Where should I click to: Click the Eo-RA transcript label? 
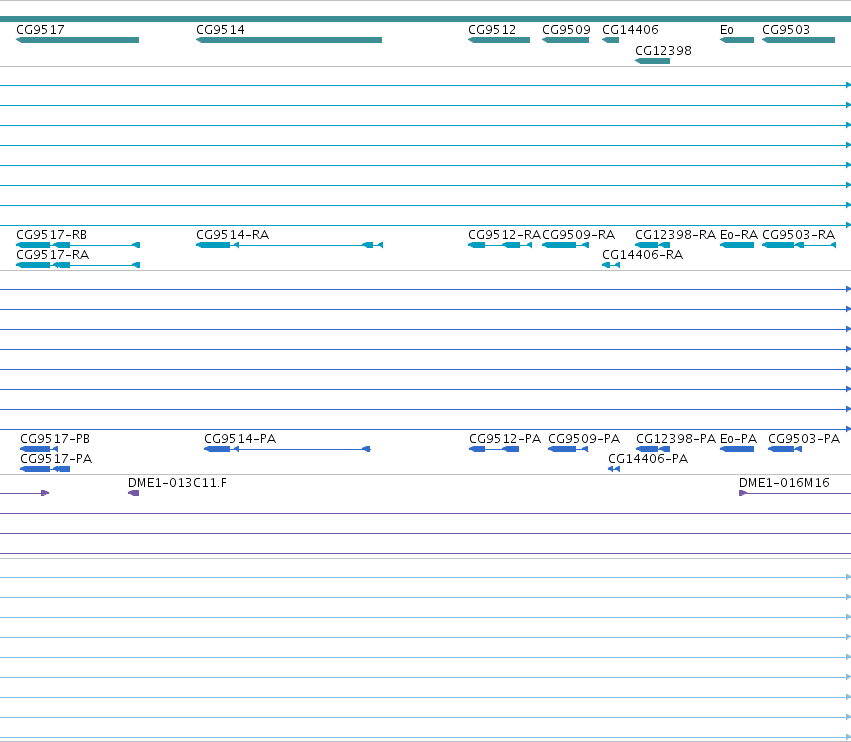(x=739, y=235)
